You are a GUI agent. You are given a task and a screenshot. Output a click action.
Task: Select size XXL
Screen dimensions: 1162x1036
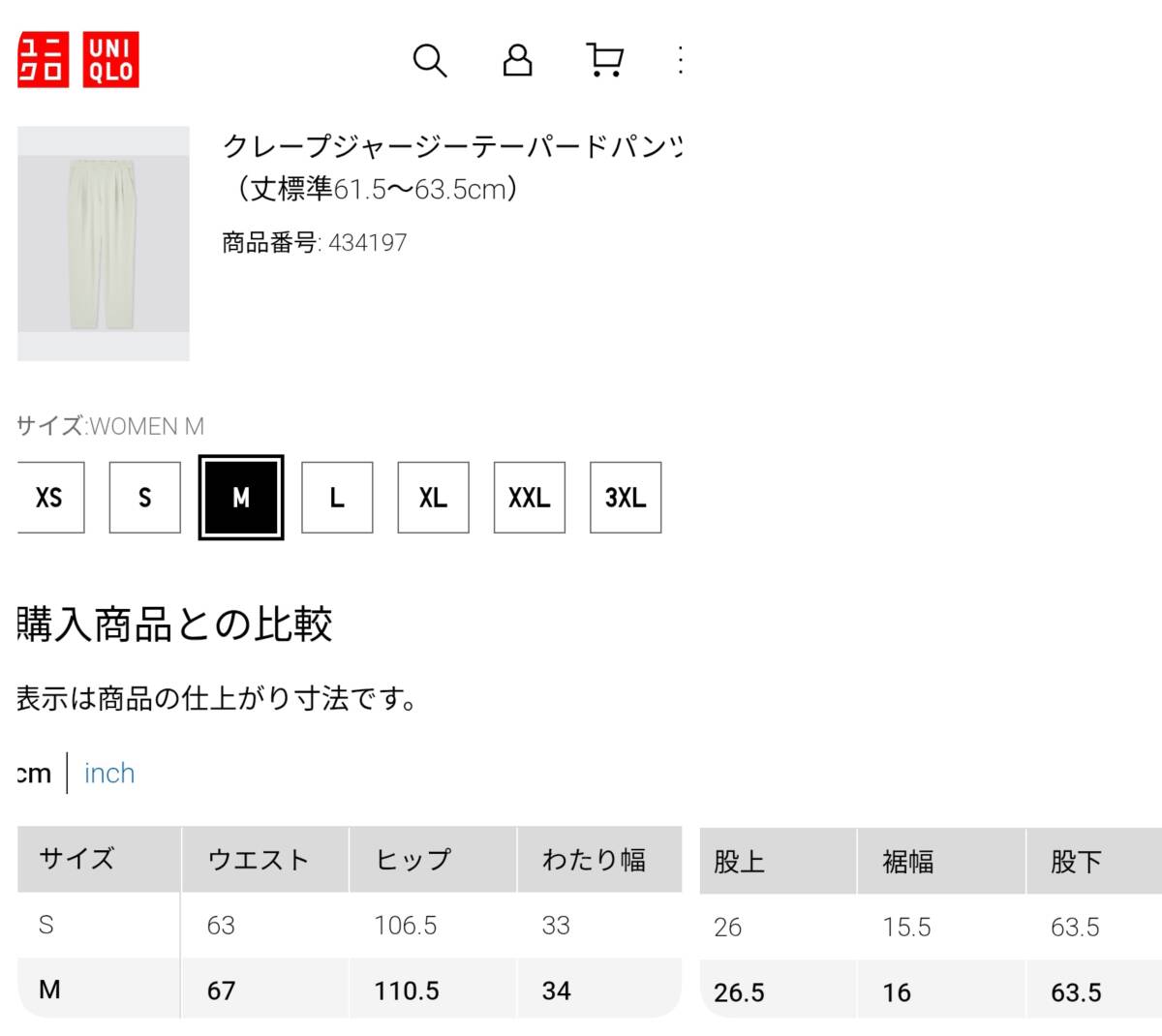point(530,498)
